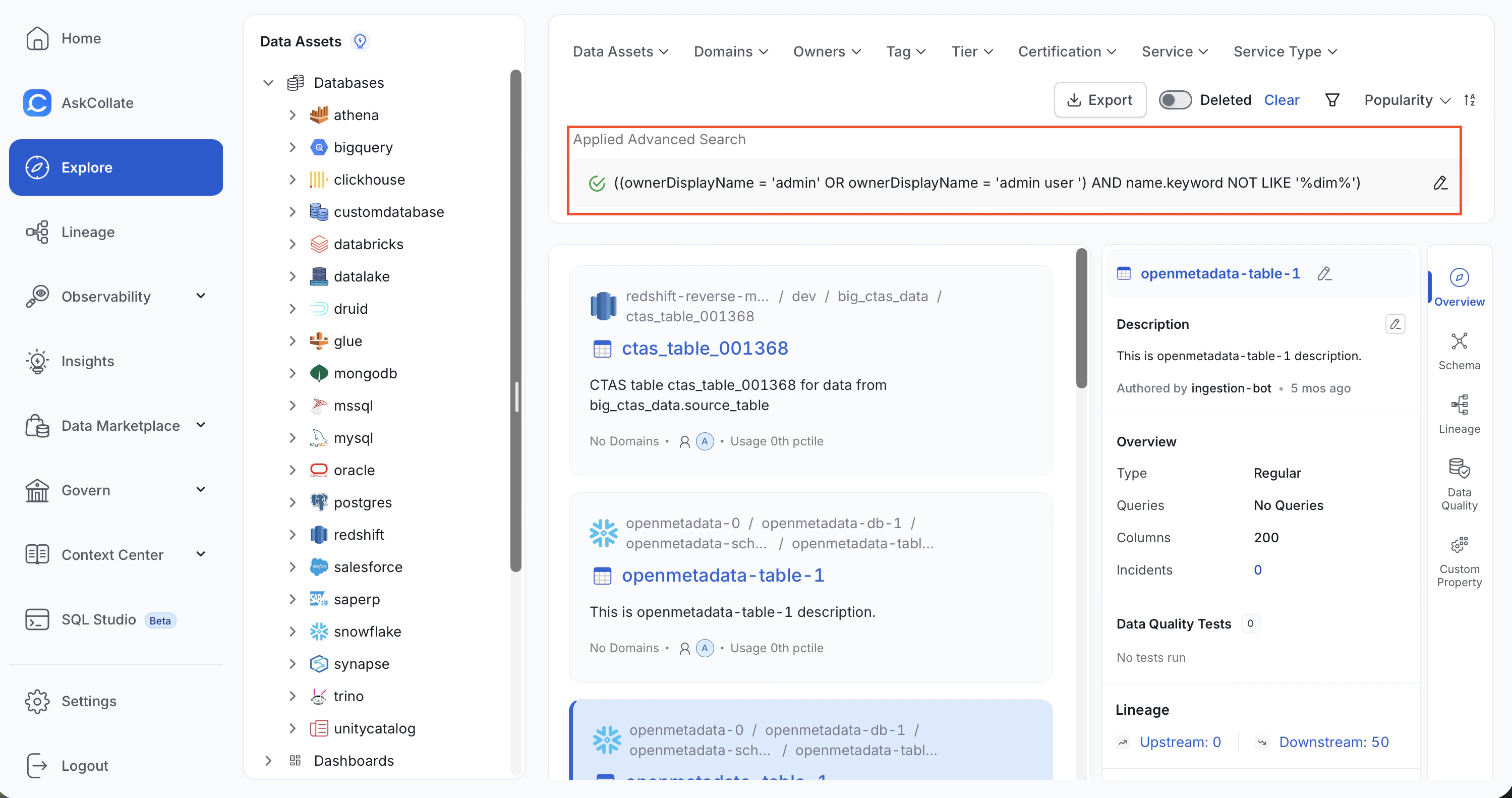Open the Home page icon
Image resolution: width=1512 pixels, height=798 pixels.
tap(37, 38)
